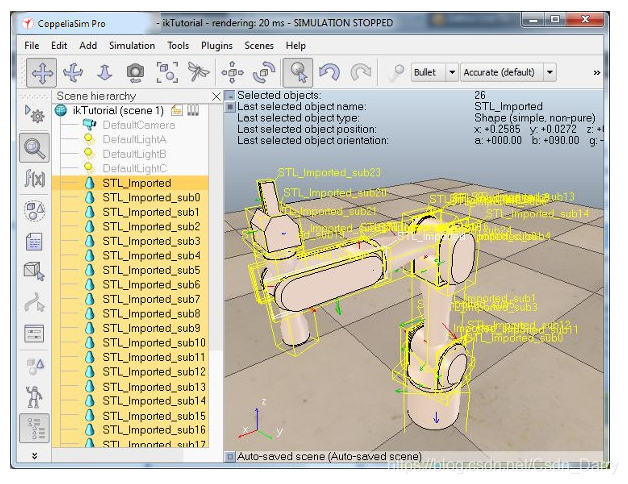Click STL_Imported_sub23 label in viewport
The height and width of the screenshot is (484, 628).
(329, 173)
